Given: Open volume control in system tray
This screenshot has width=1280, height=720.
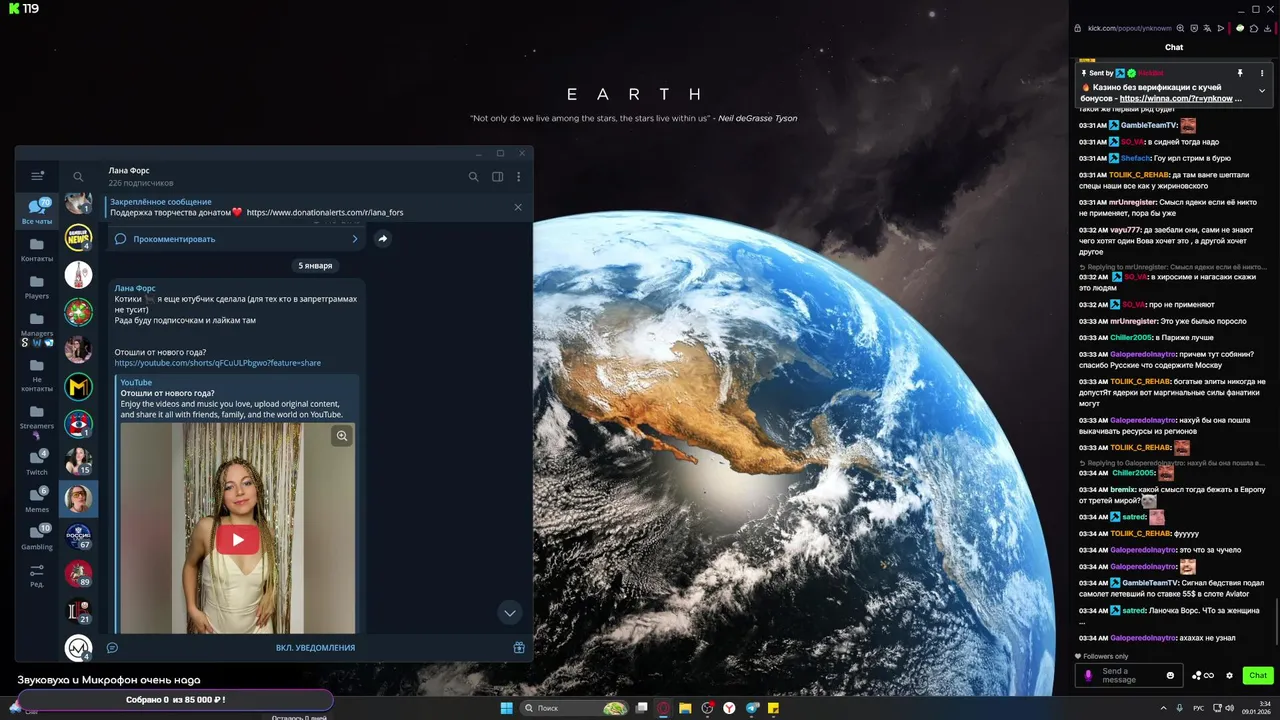Looking at the screenshot, I should (x=1229, y=708).
